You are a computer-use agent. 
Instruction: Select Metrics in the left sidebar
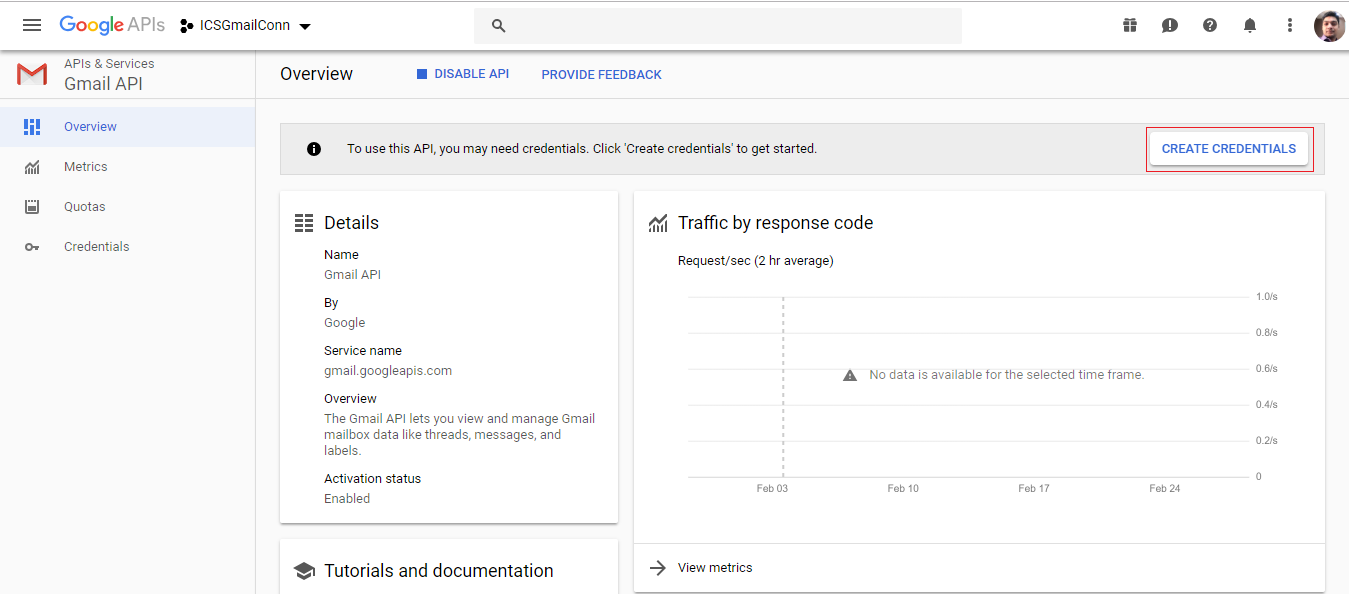(128, 167)
